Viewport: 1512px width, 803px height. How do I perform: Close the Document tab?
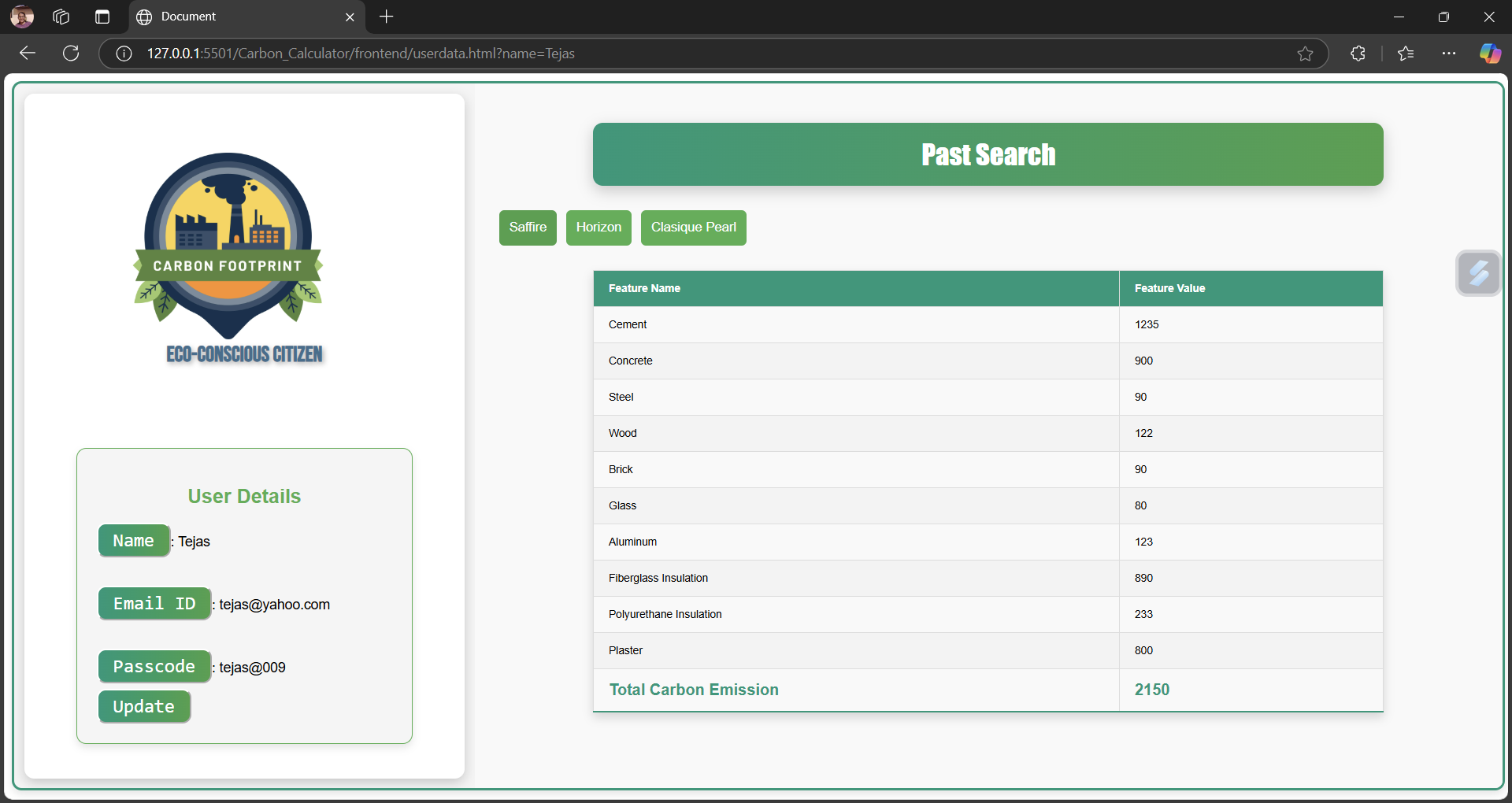350,17
